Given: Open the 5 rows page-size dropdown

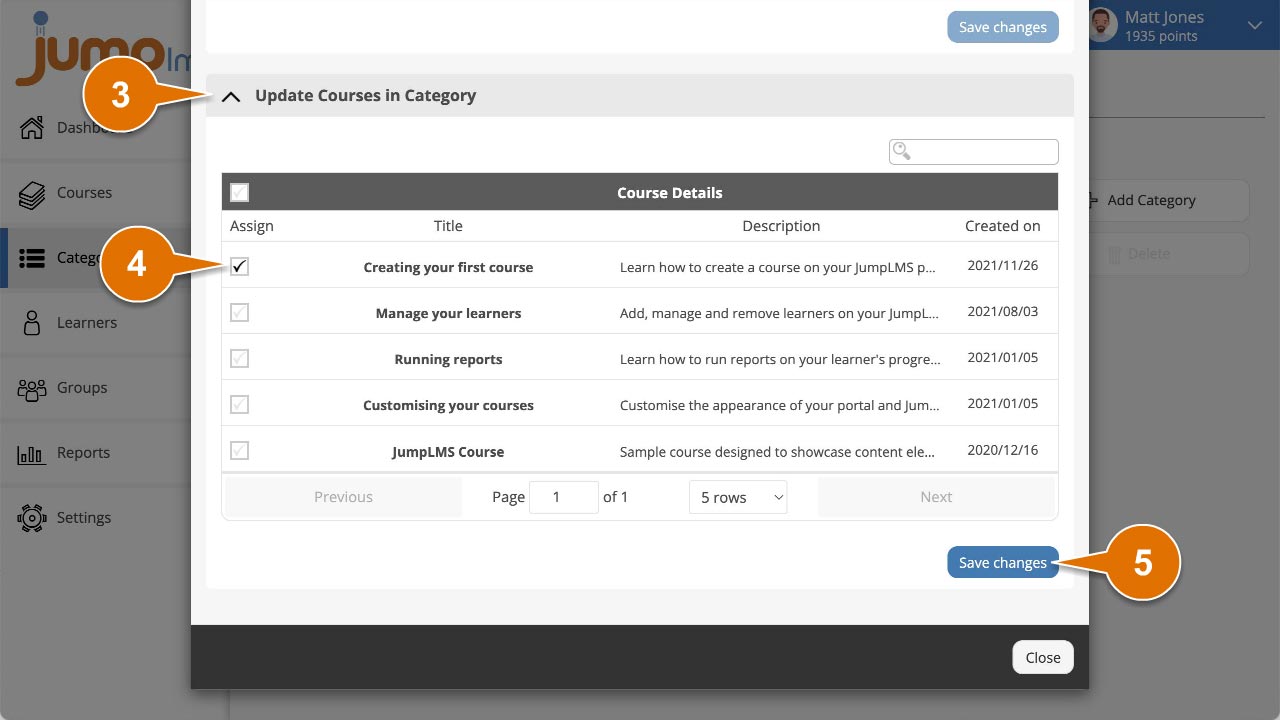Looking at the screenshot, I should click(x=738, y=497).
